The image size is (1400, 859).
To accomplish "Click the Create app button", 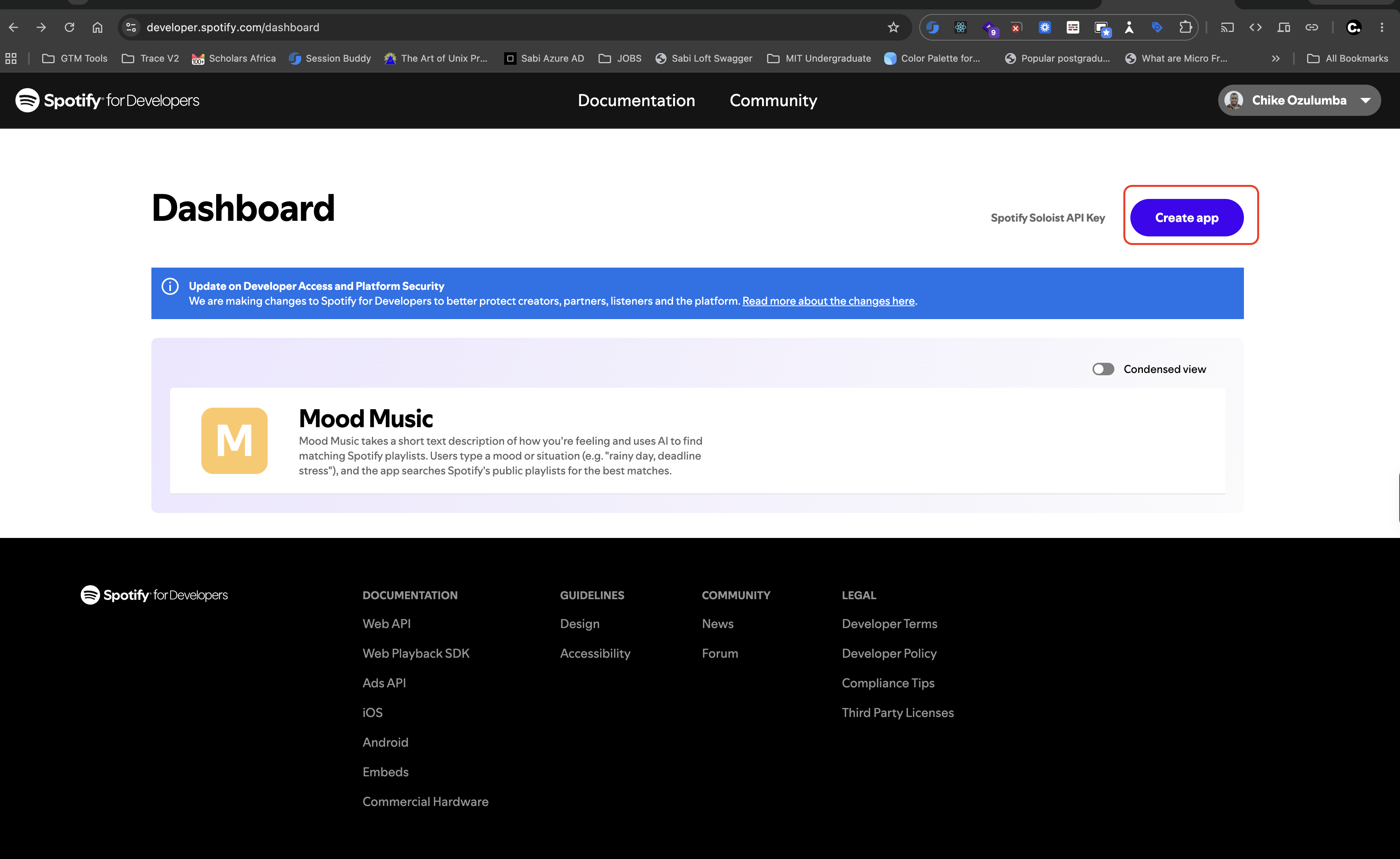I will 1186,218.
